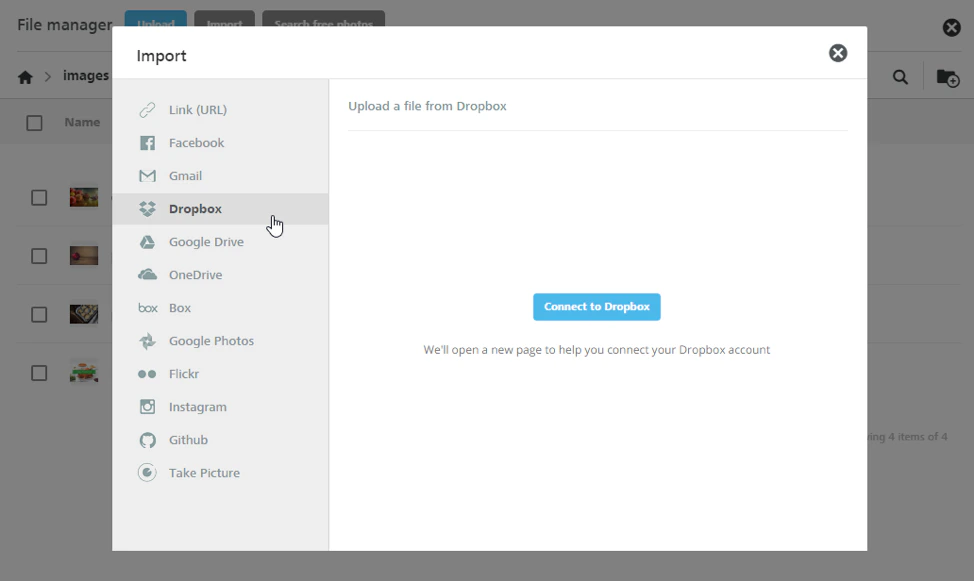The width and height of the screenshot is (974, 581).
Task: Click the Facebook logo icon
Action: [x=147, y=143]
